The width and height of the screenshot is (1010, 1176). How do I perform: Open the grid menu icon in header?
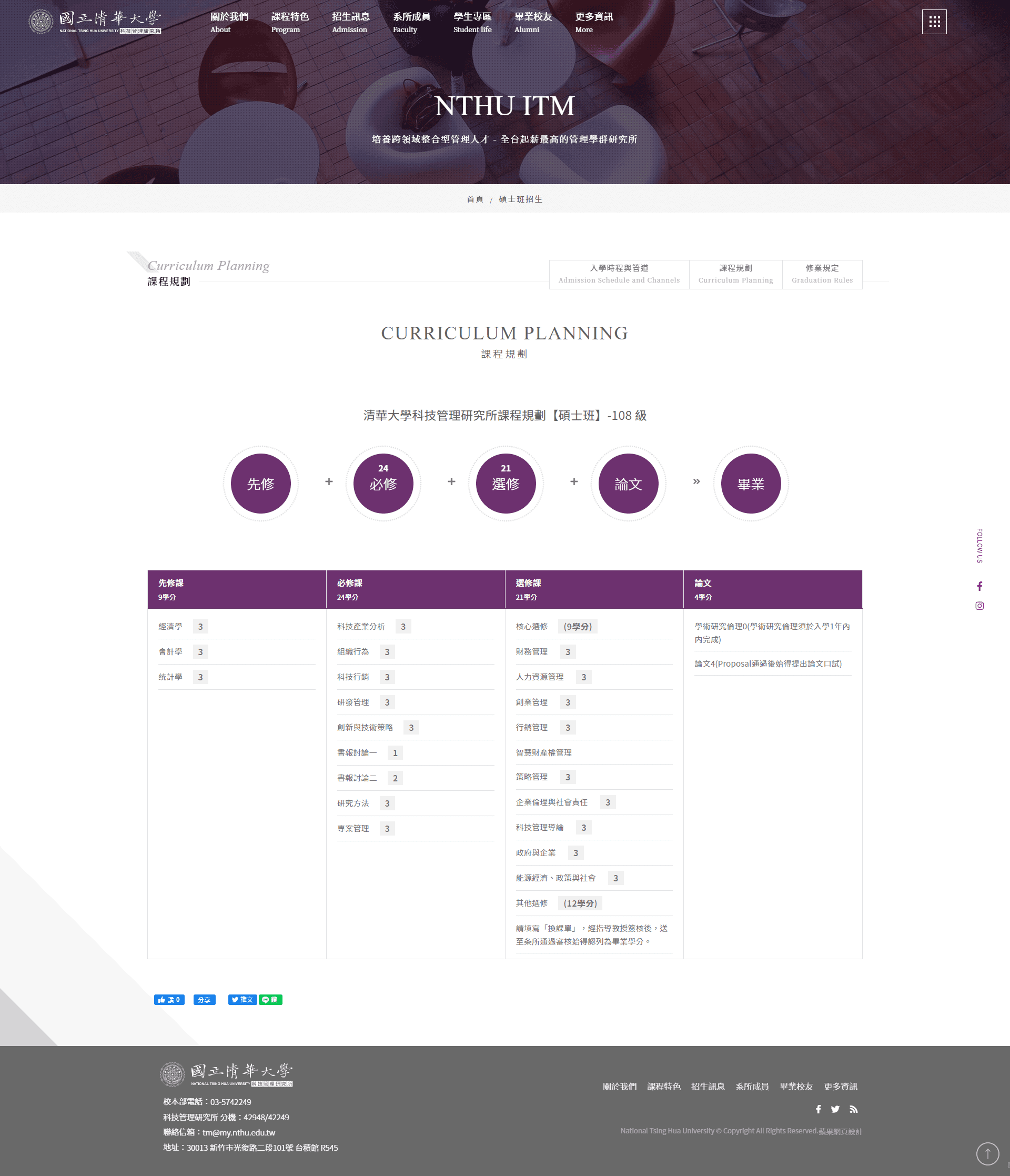[x=934, y=22]
